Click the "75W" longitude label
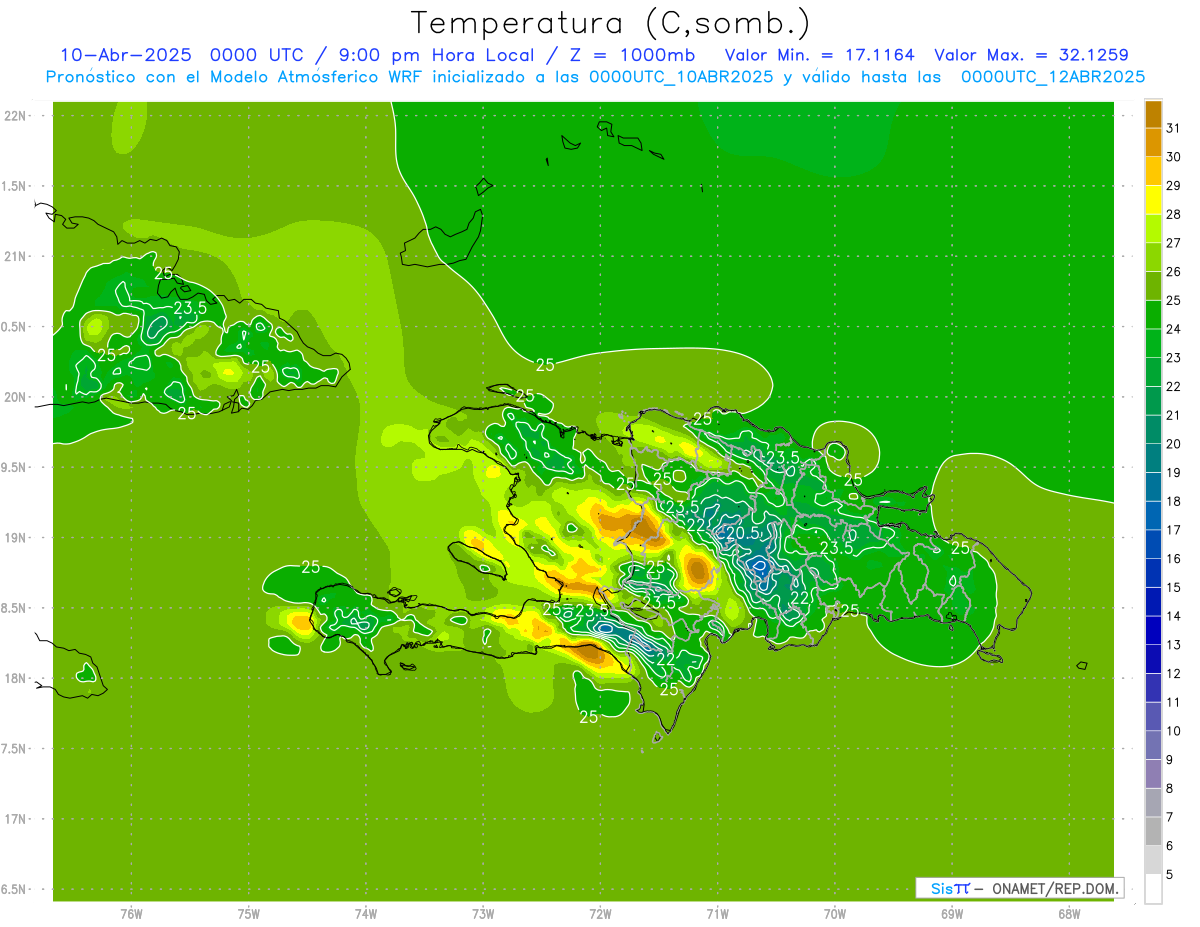The height and width of the screenshot is (927, 1200). (248, 913)
